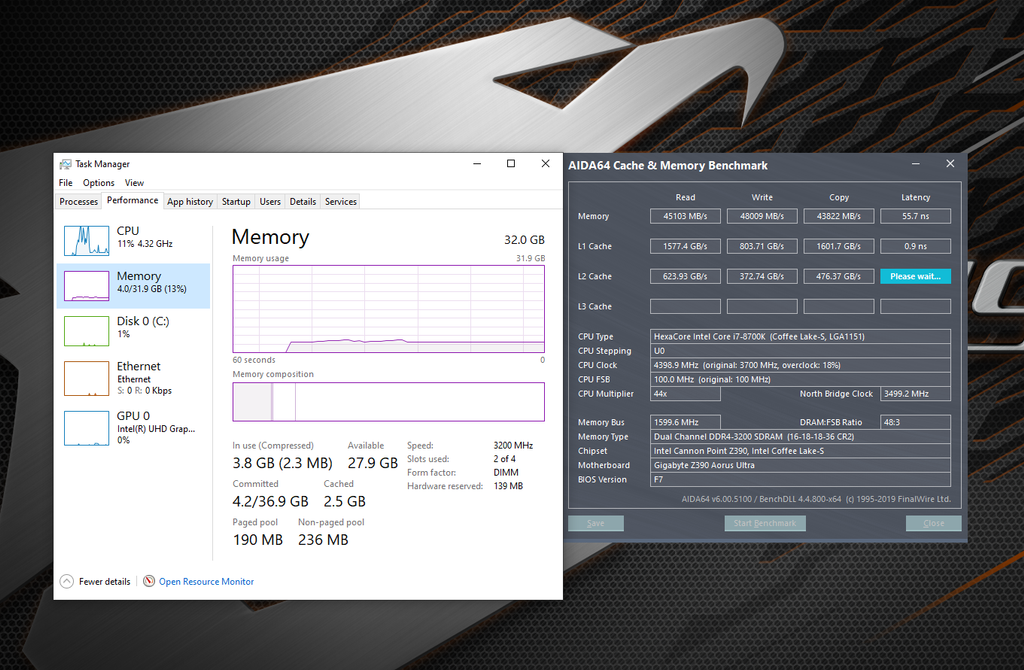Screen dimensions: 1024x670
Task: Click Memory Write value 48009 MB/s
Action: (762, 216)
